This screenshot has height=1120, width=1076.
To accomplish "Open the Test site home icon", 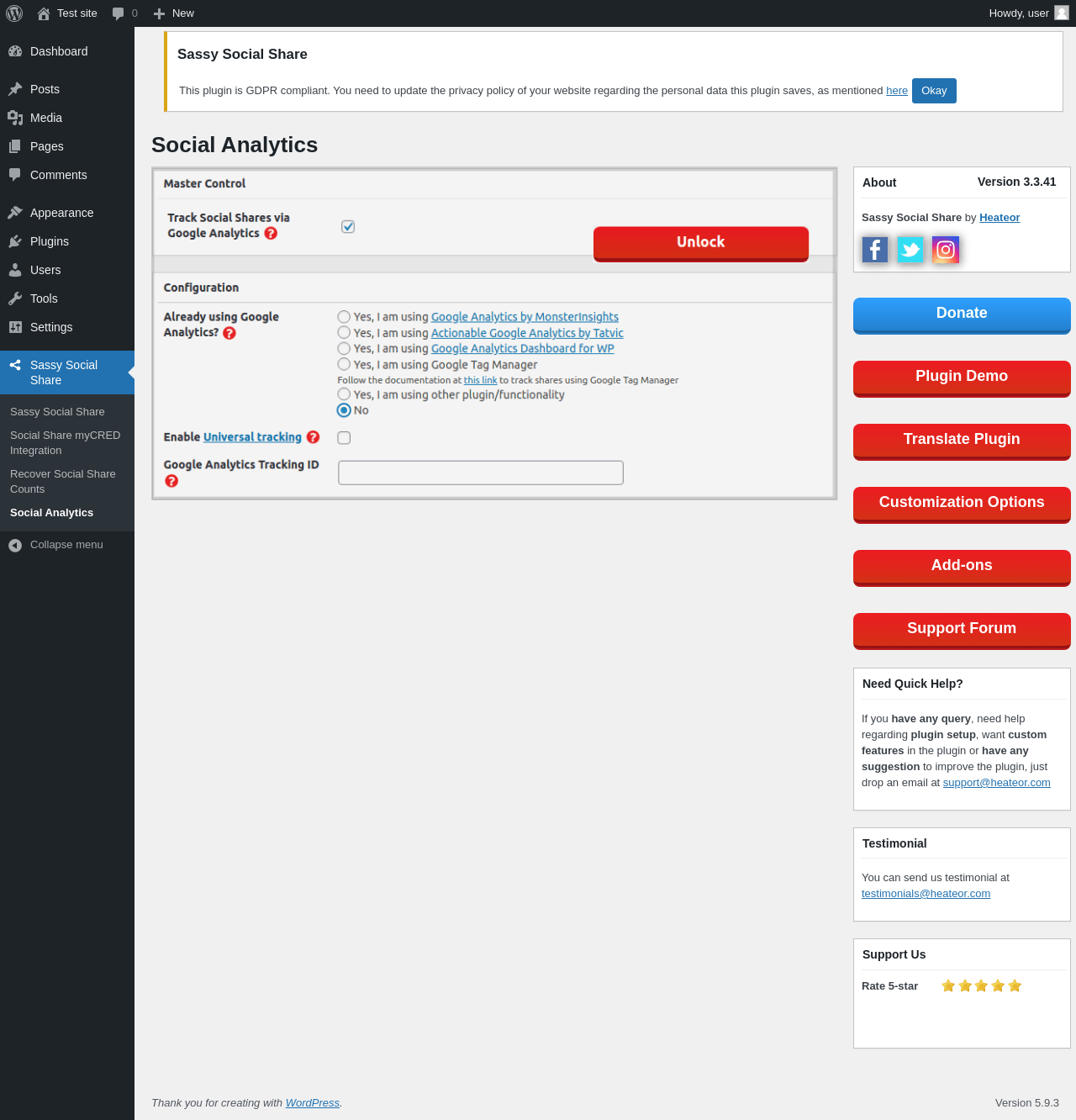I will click(44, 13).
